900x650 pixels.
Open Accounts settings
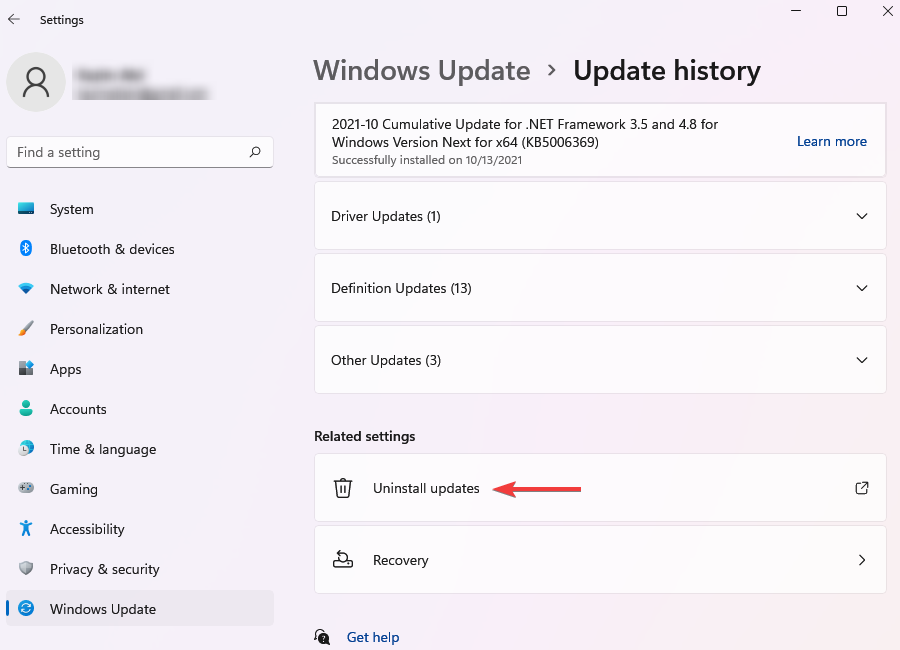pyautogui.click(x=139, y=409)
